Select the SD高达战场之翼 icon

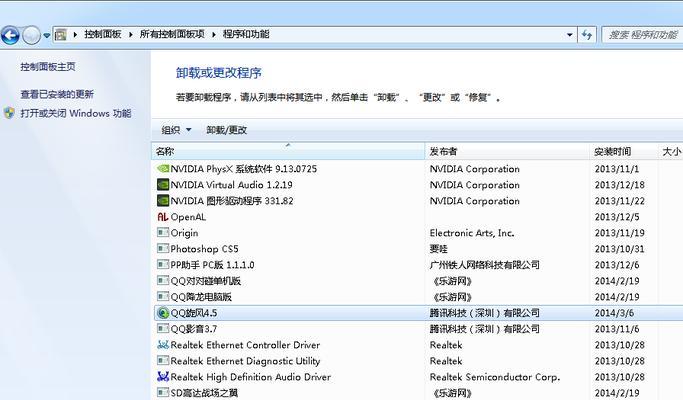(x=162, y=393)
